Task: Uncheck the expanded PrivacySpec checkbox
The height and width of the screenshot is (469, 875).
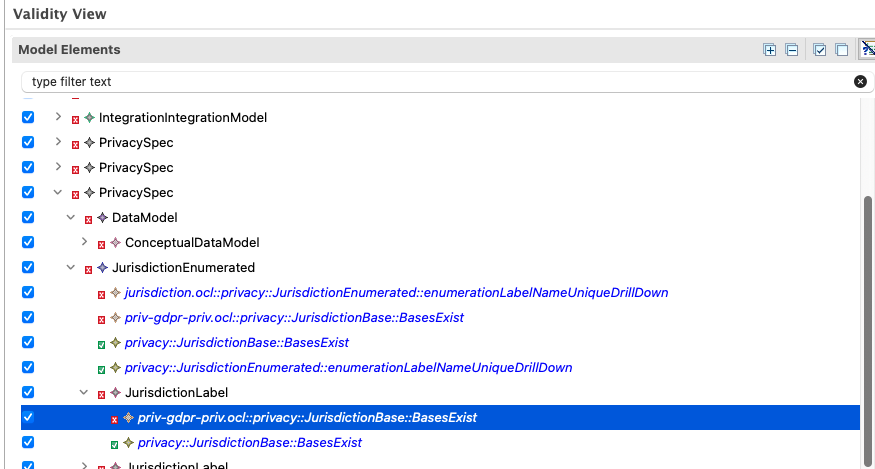Action: 28,192
